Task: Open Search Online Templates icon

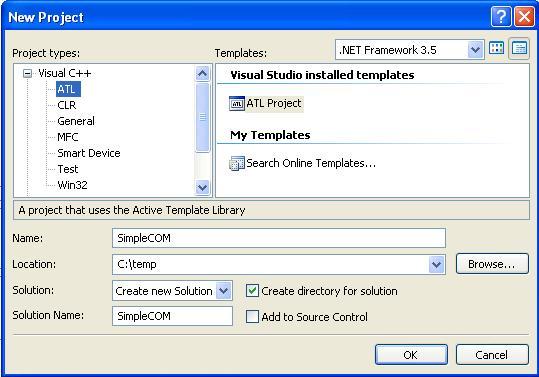Action: [x=237, y=164]
